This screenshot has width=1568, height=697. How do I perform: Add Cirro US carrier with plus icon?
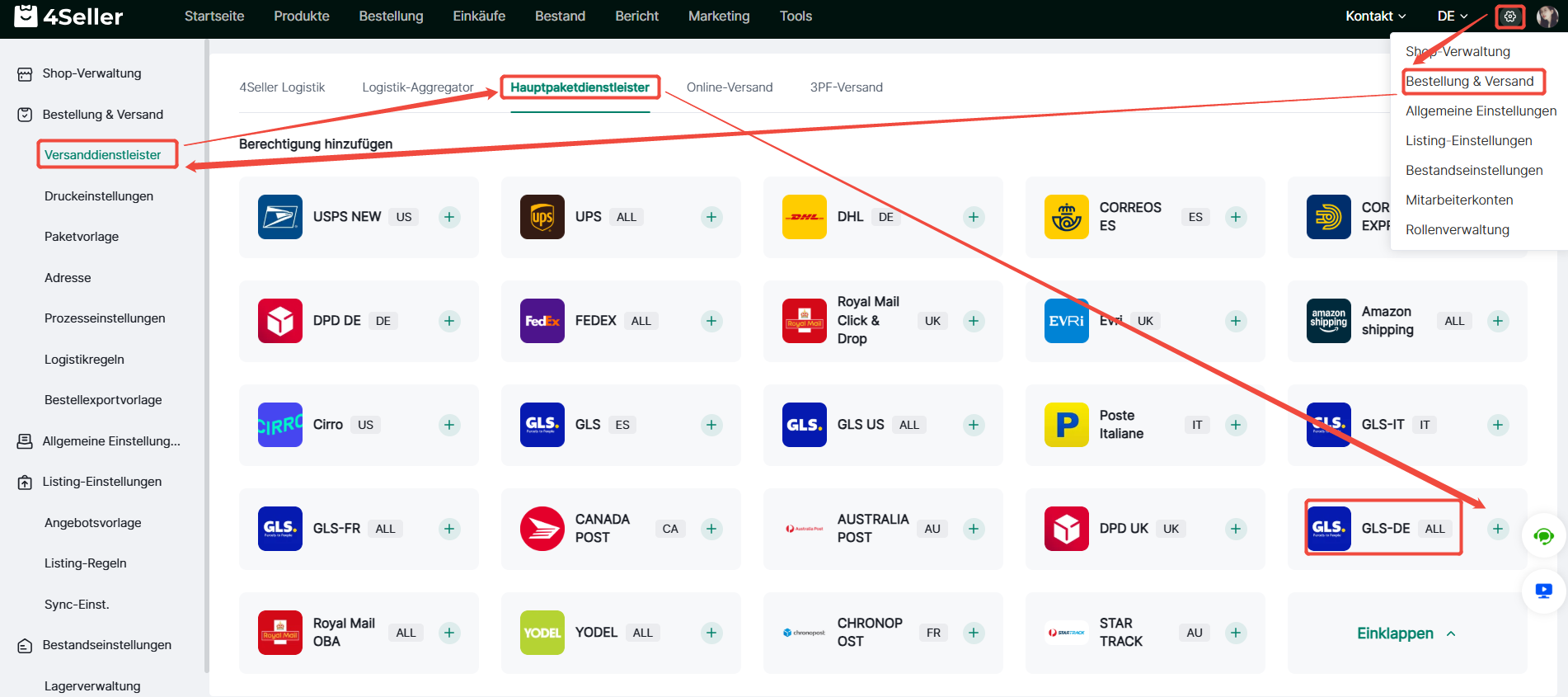[449, 425]
